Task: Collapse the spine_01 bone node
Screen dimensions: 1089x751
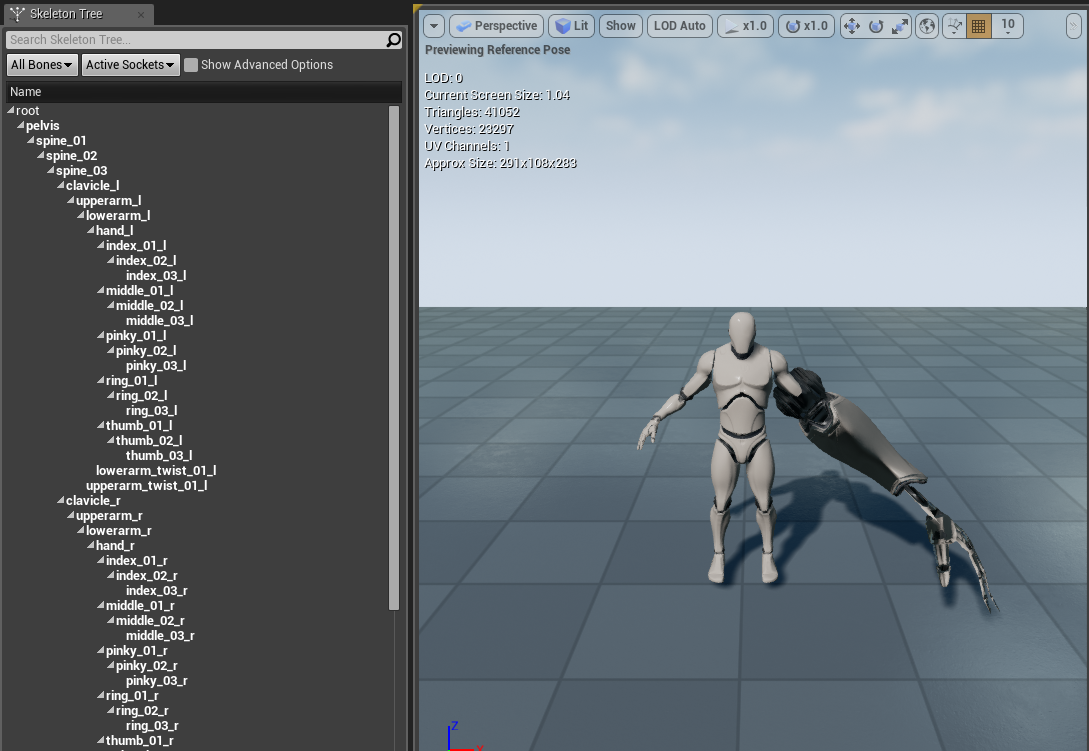Action: point(31,140)
